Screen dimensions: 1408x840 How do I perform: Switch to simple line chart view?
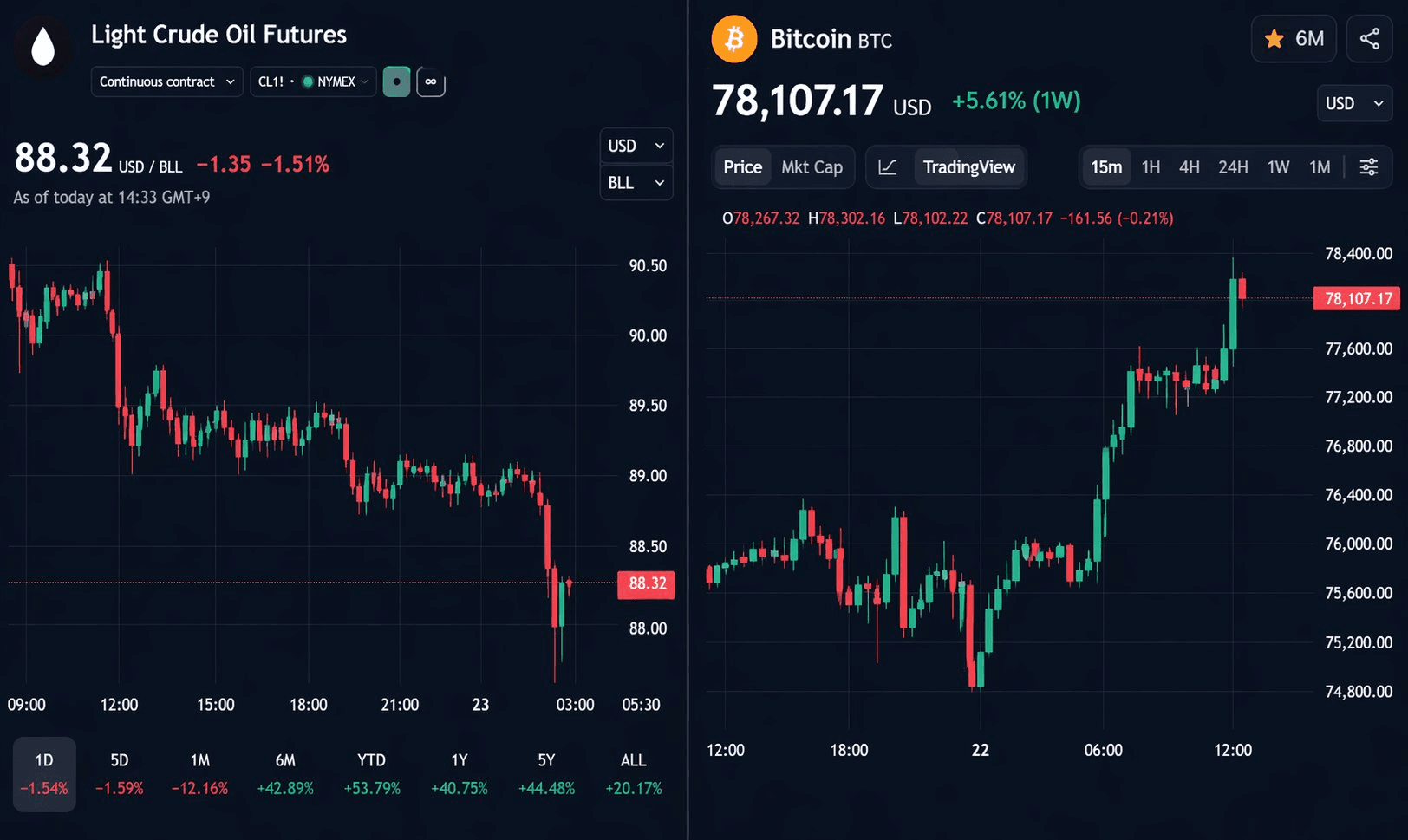click(888, 167)
